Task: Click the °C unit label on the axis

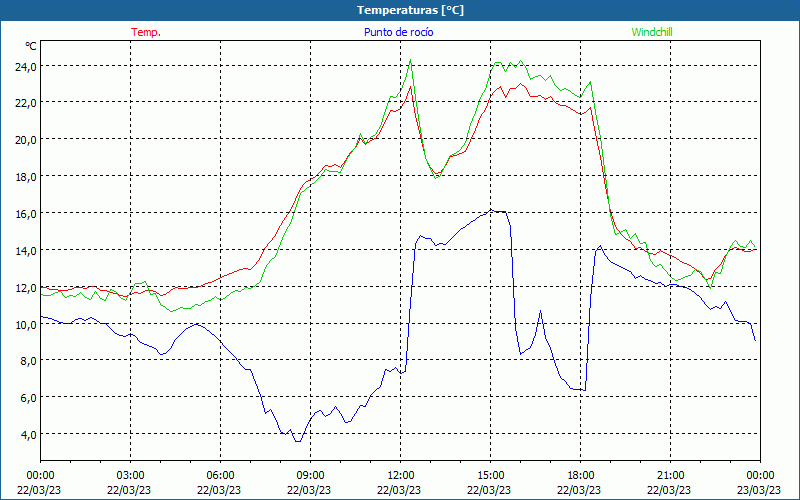Action: (31, 46)
